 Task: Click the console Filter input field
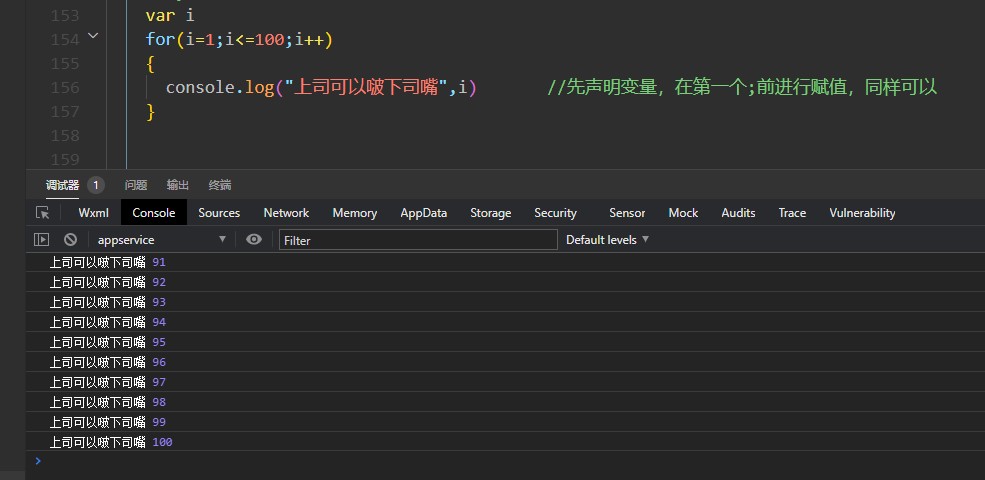pyautogui.click(x=418, y=239)
